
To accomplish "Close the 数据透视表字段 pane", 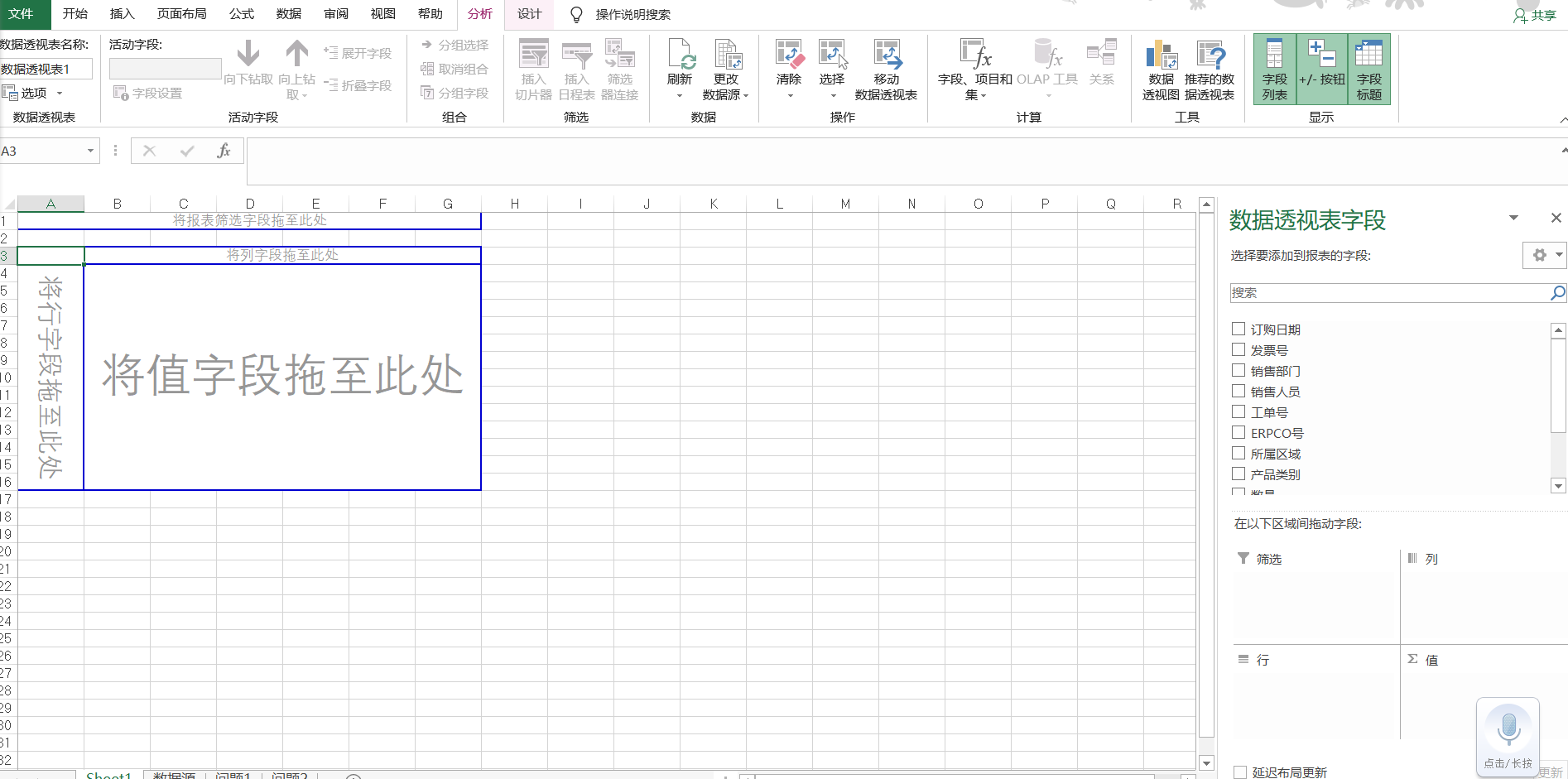I will [1556, 218].
